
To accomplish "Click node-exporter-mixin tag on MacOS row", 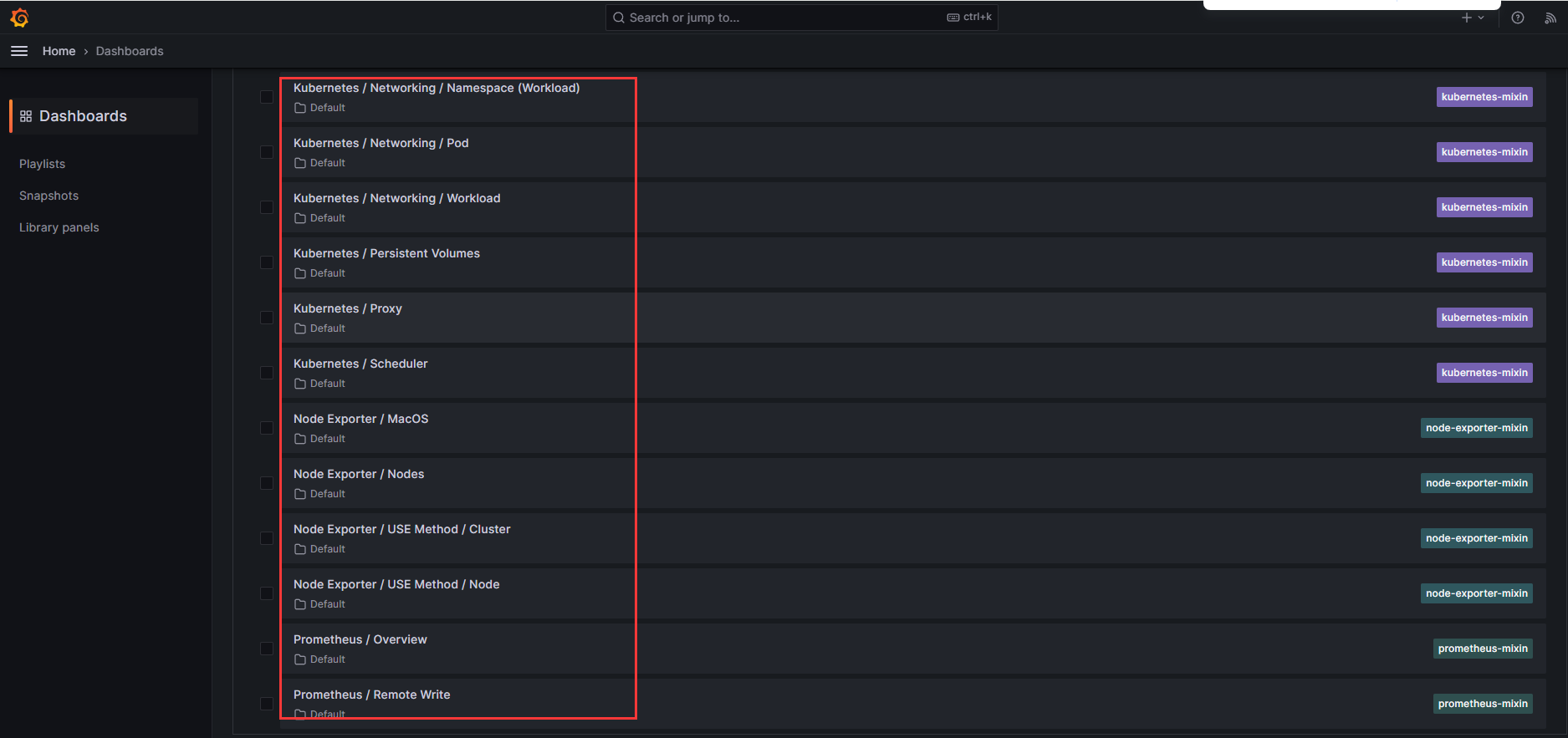I will pos(1477,428).
